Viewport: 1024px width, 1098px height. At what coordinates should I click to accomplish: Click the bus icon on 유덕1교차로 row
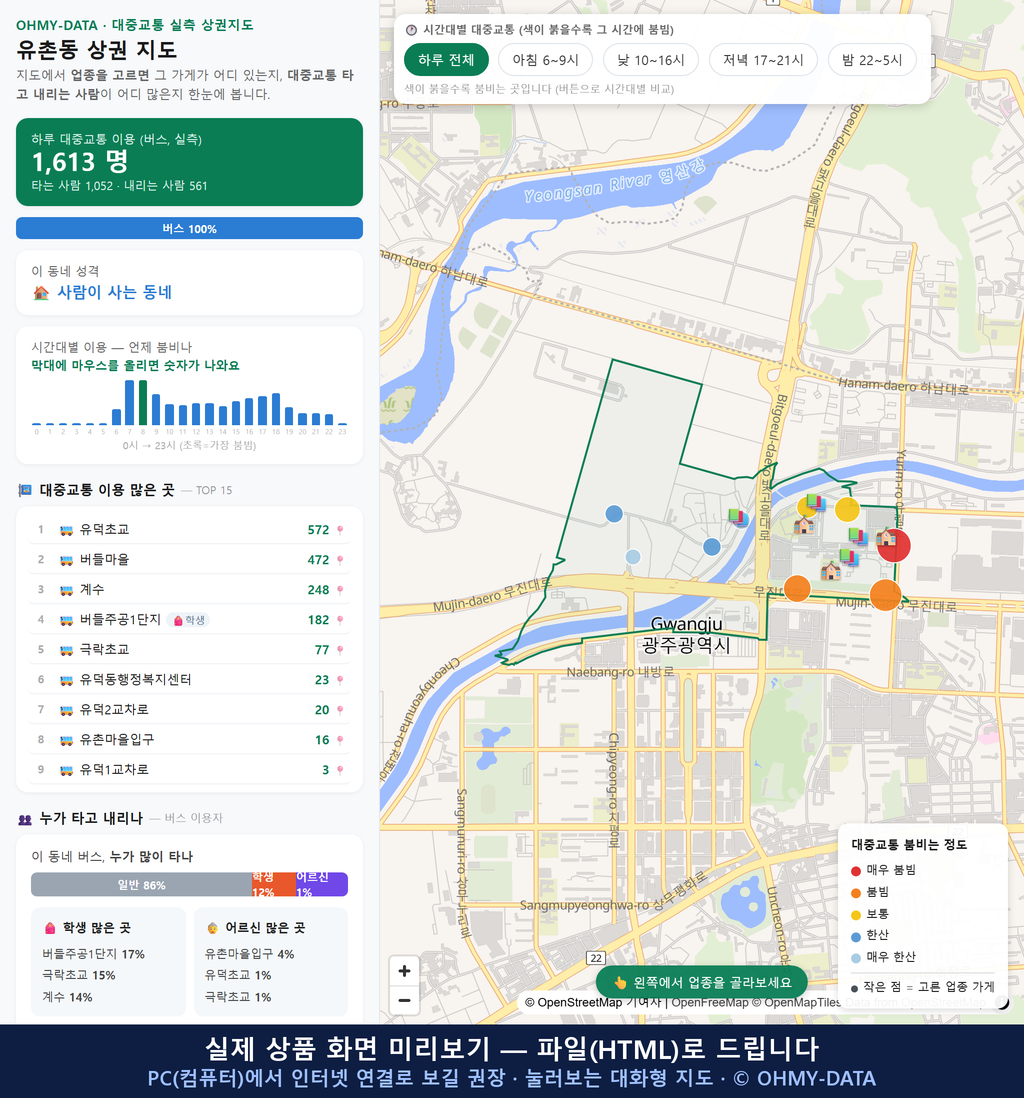pyautogui.click(x=67, y=770)
